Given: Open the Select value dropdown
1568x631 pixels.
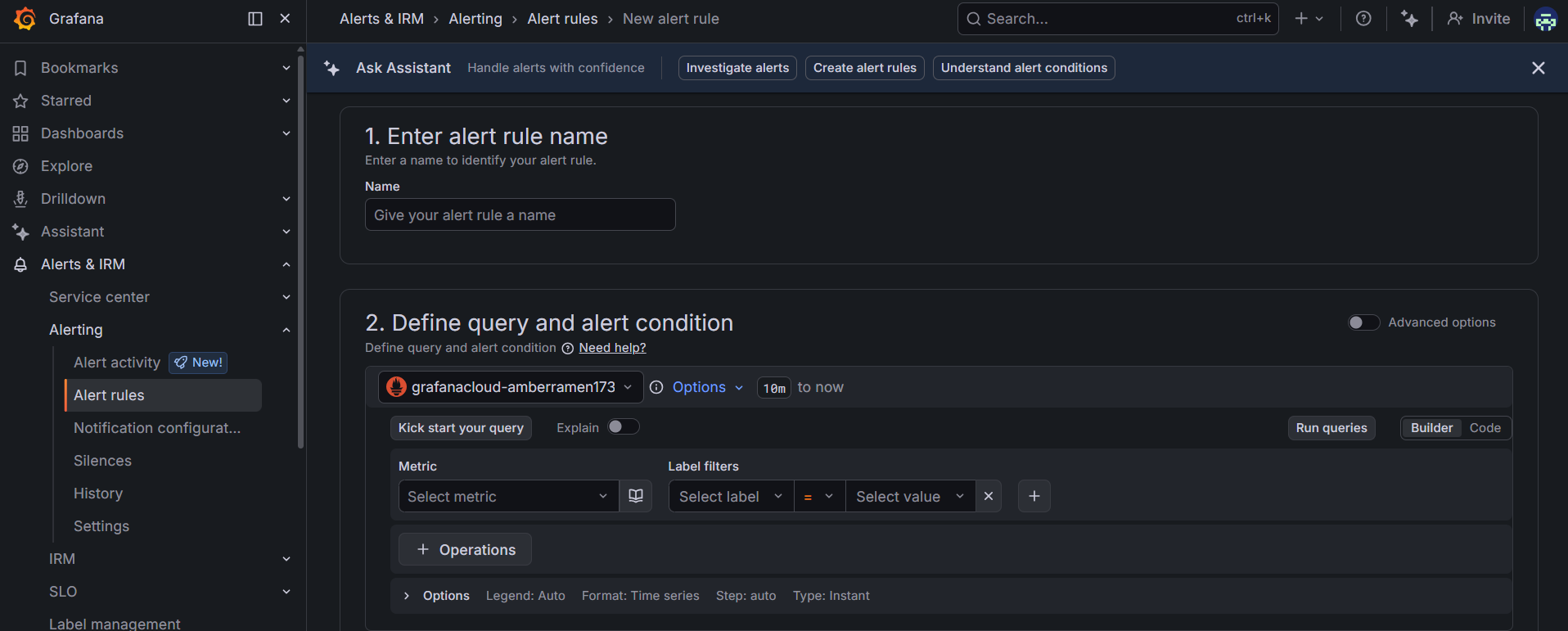Looking at the screenshot, I should [910, 496].
